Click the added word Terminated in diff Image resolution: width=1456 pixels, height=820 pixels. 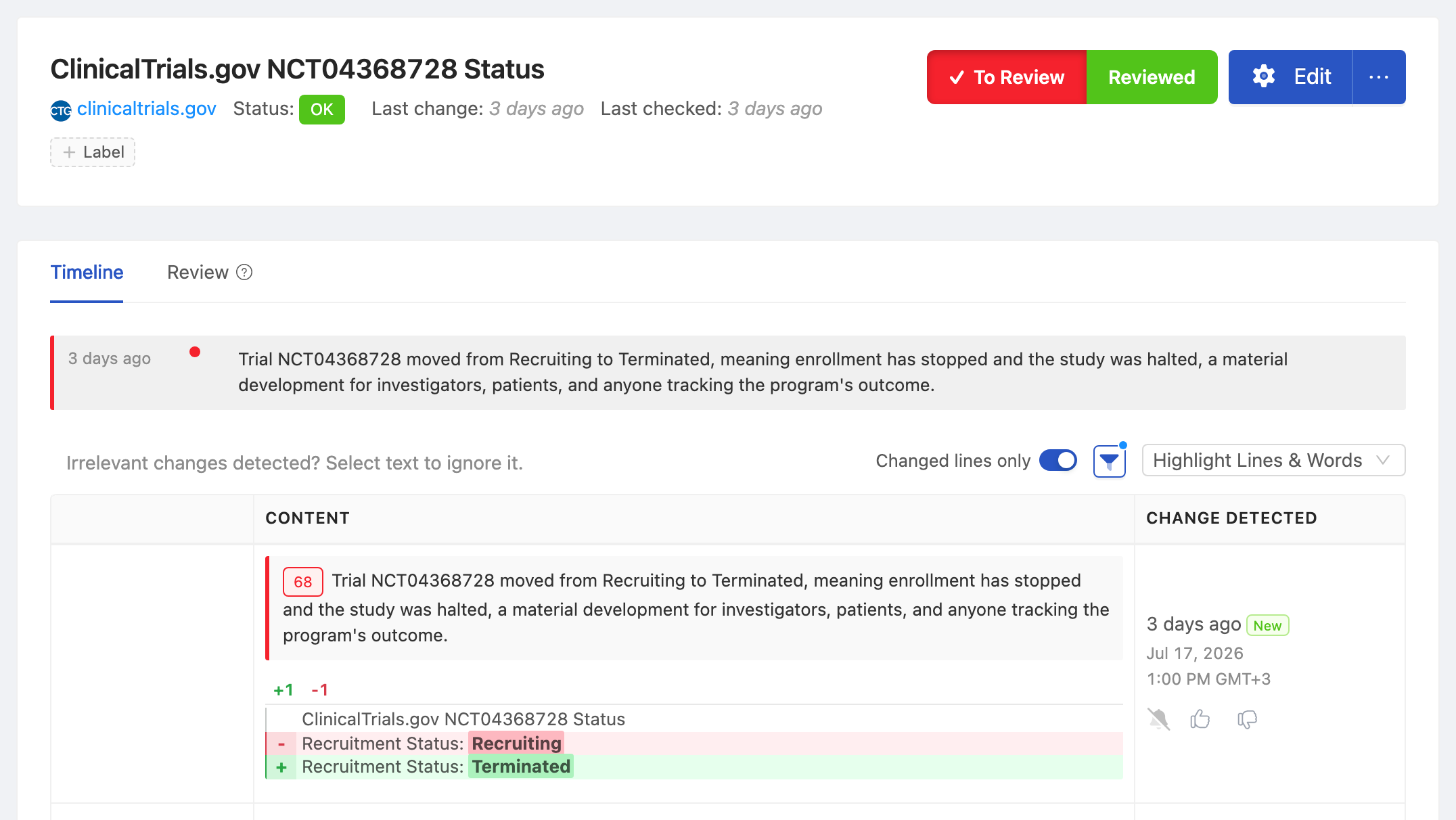tap(521, 767)
